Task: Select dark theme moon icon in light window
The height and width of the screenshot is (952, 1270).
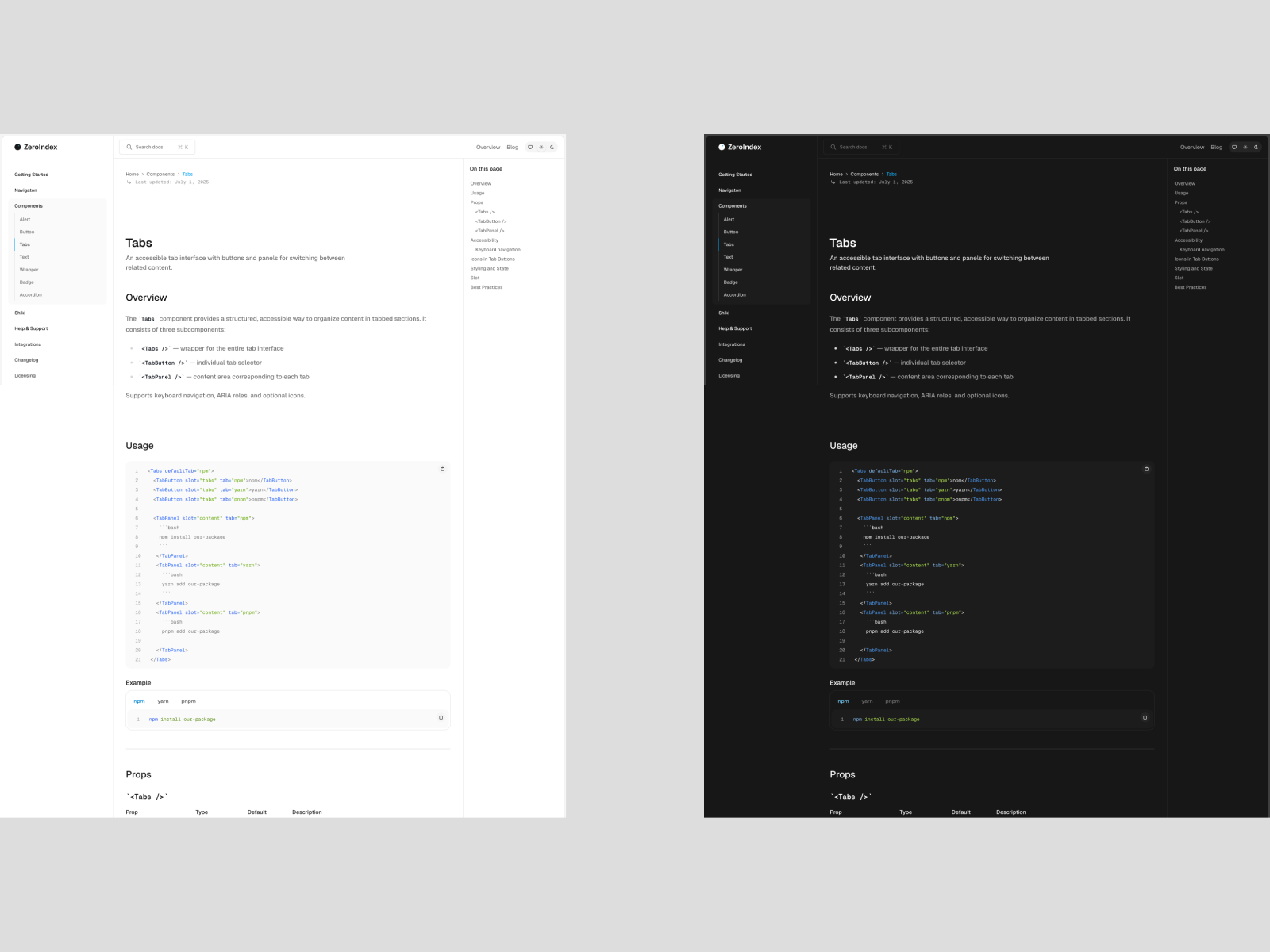Action: [x=552, y=147]
